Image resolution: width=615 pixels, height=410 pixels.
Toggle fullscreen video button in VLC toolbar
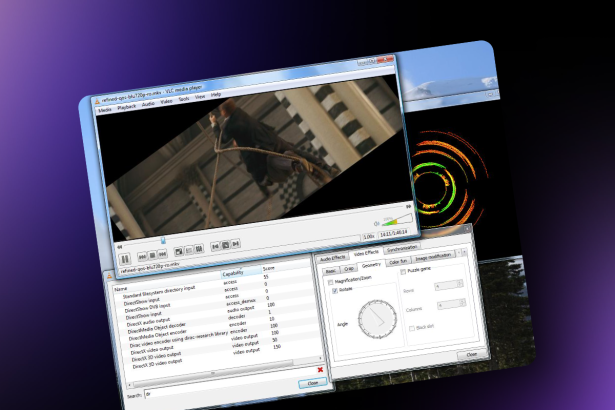coord(179,251)
